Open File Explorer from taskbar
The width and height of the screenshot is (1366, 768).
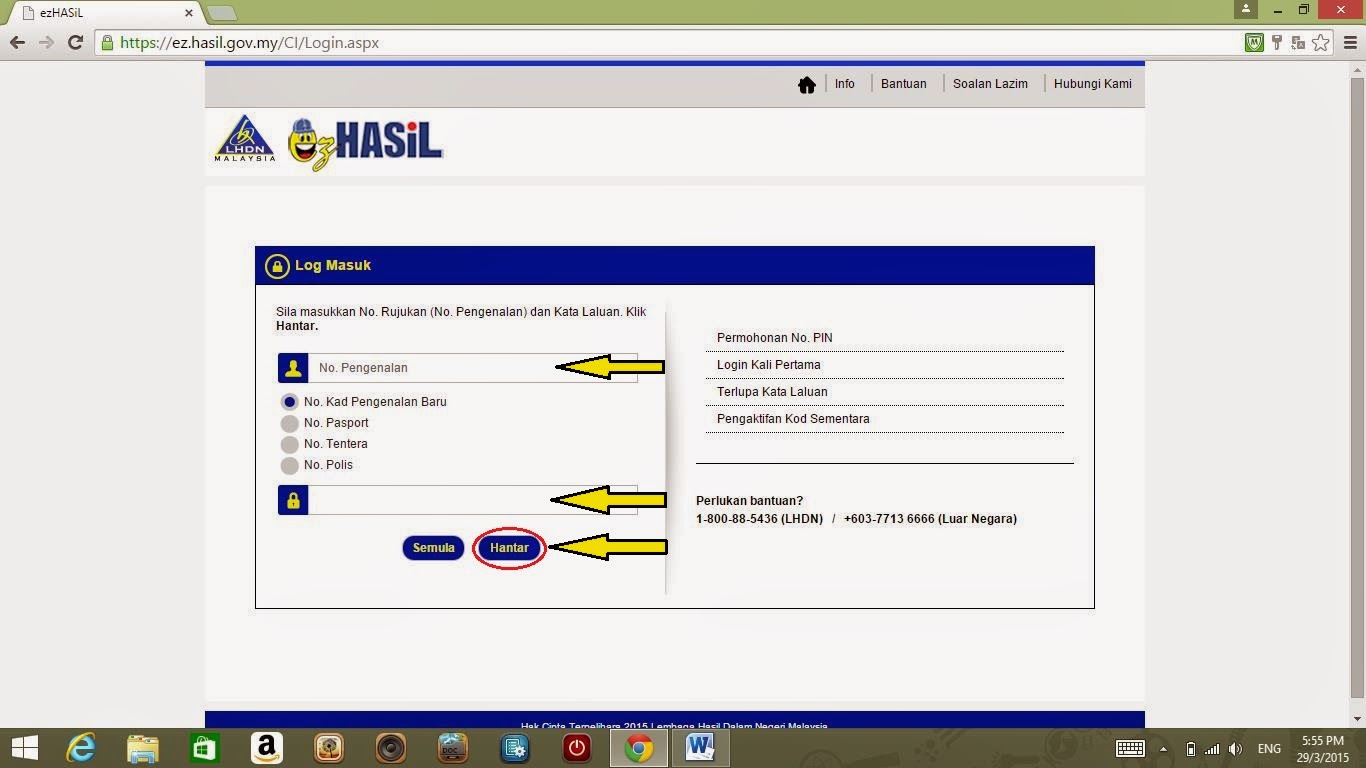142,748
